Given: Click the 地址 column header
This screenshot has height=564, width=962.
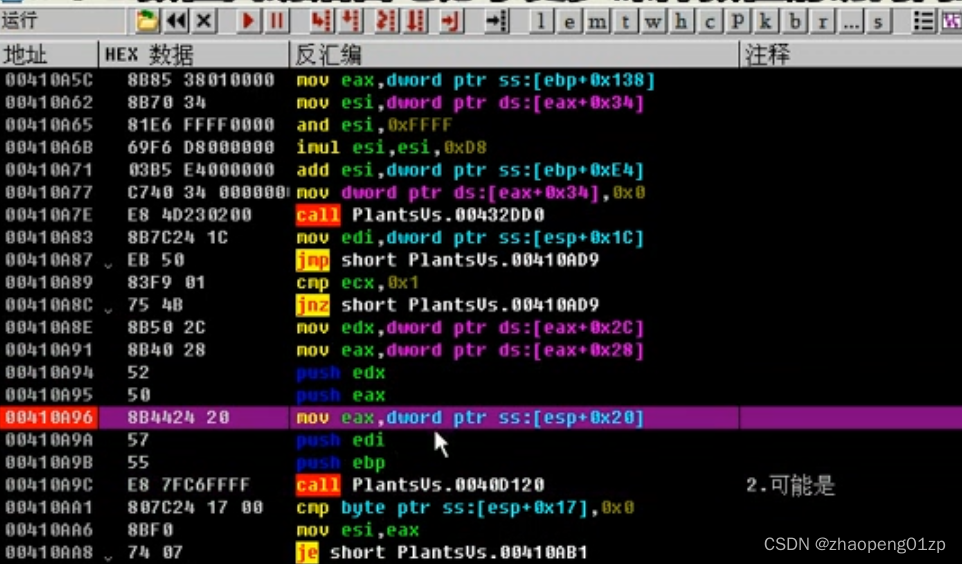Looking at the screenshot, I should 49,55.
